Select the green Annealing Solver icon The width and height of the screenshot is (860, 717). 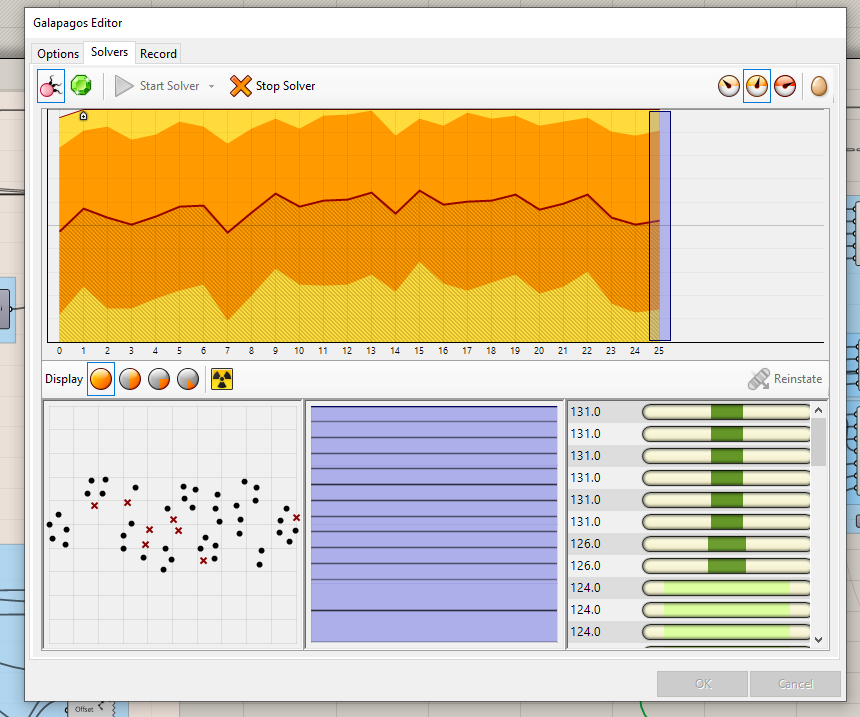tap(81, 86)
